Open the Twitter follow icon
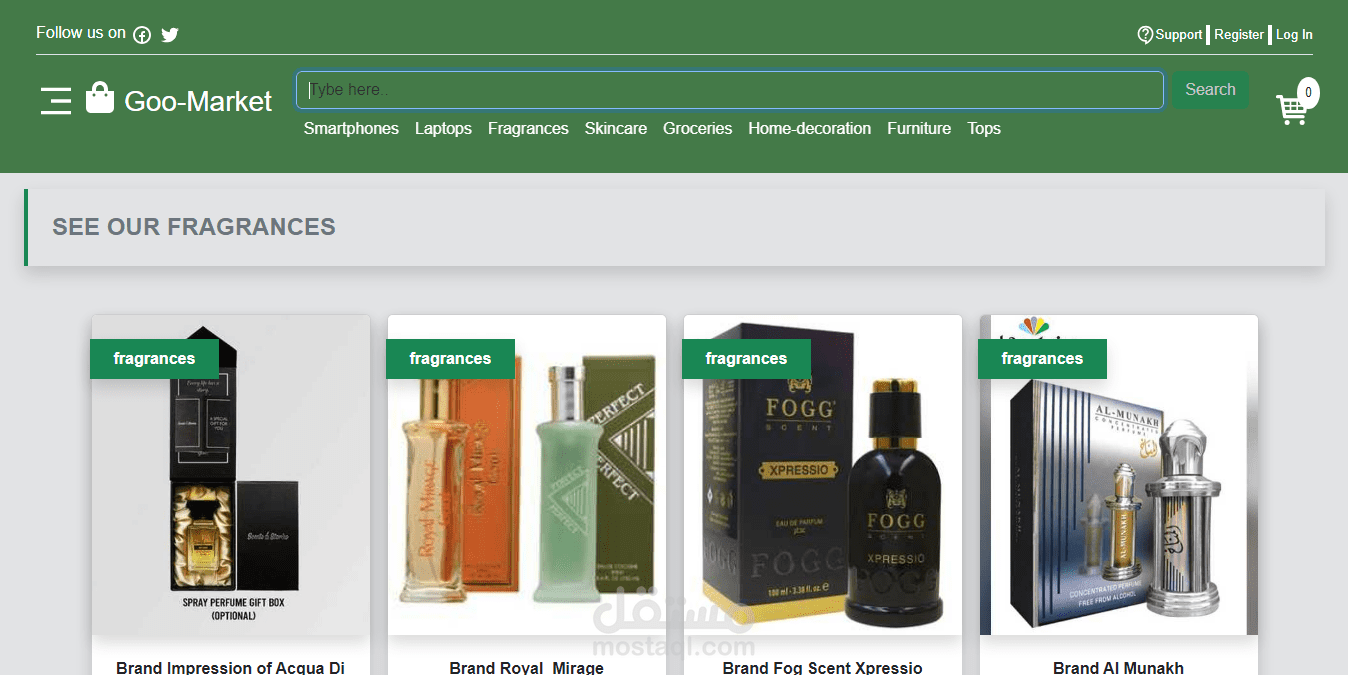This screenshot has height=675, width=1348. point(170,35)
